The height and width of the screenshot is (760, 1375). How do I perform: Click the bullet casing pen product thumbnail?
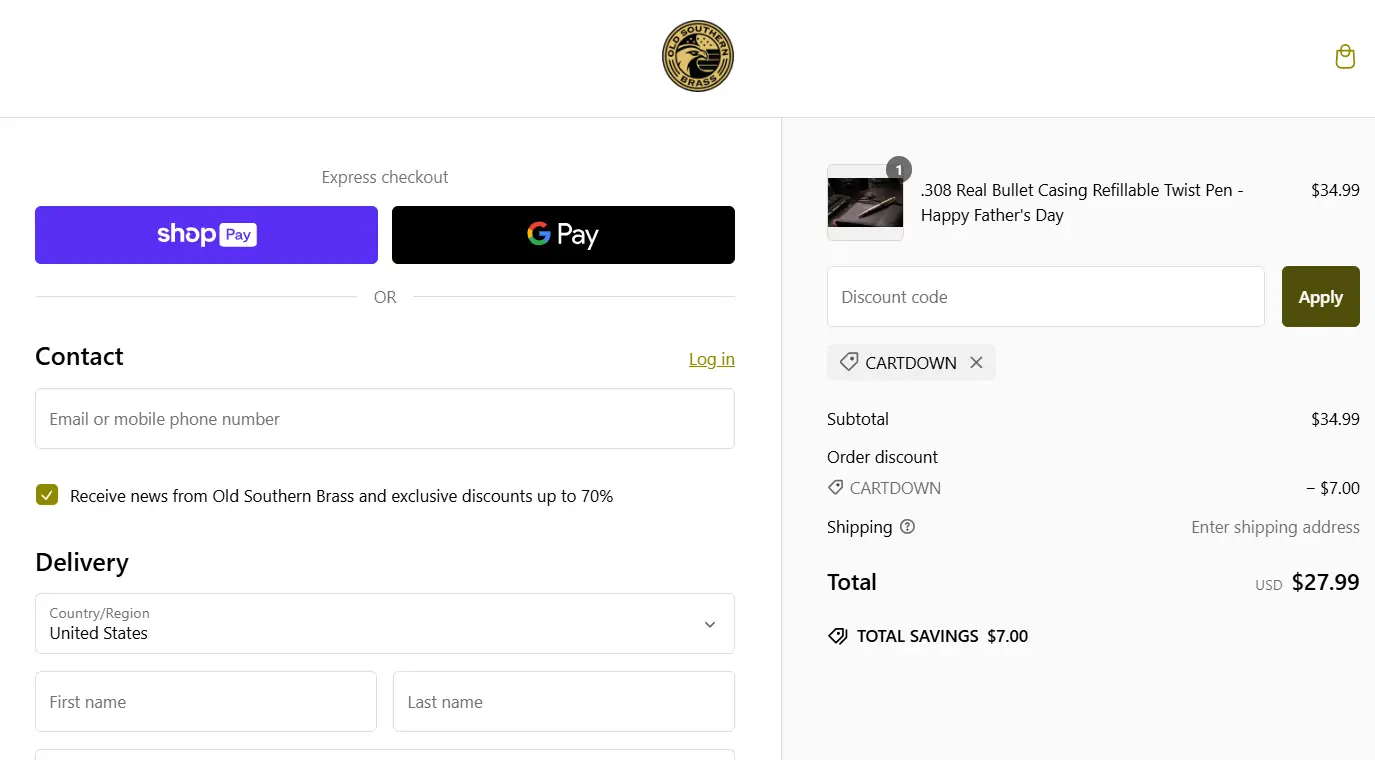point(865,204)
